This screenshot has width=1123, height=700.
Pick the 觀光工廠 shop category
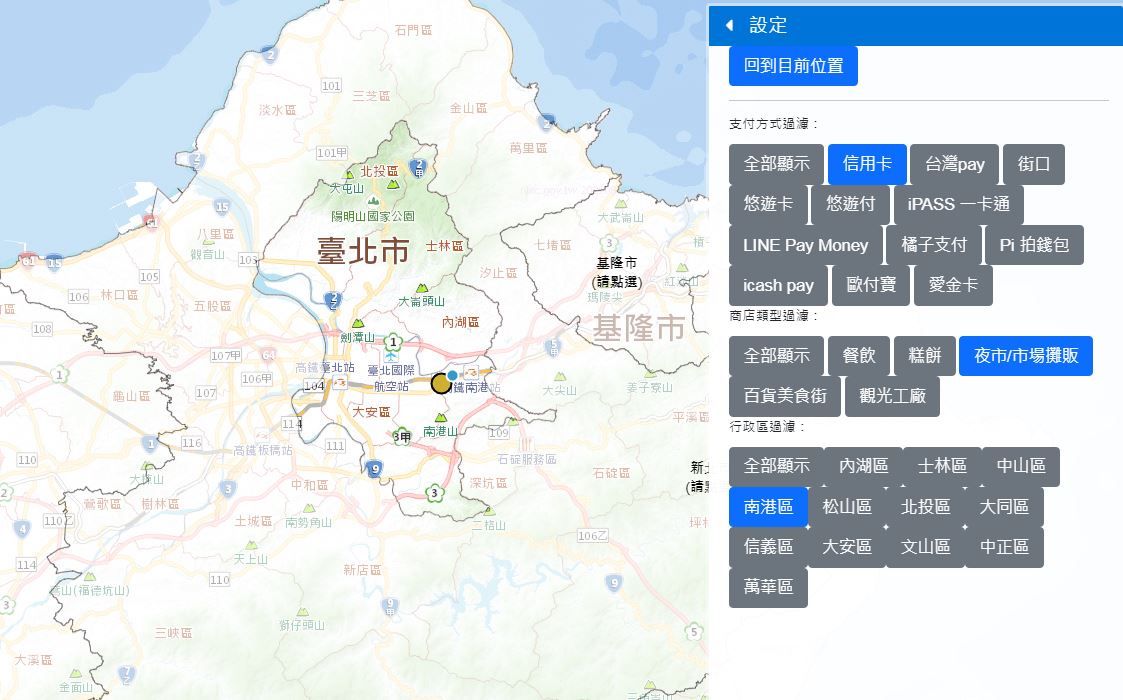click(x=892, y=396)
